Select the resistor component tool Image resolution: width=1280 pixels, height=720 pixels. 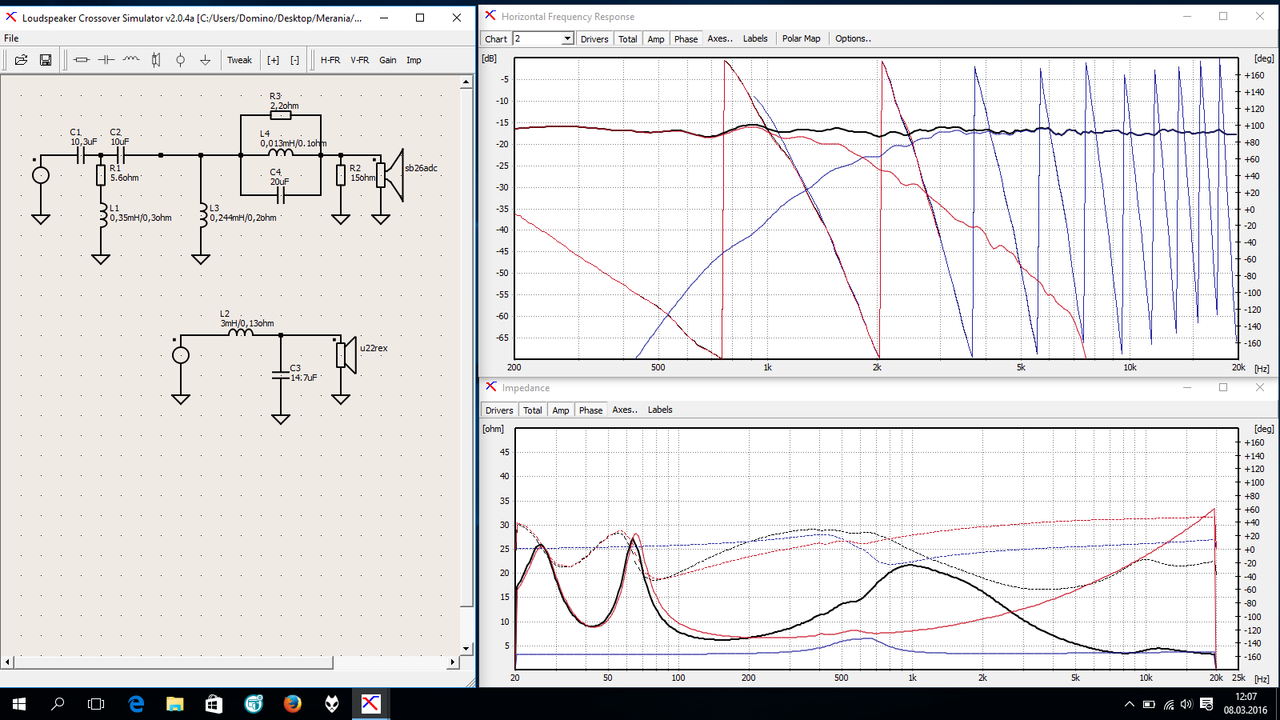[82, 60]
